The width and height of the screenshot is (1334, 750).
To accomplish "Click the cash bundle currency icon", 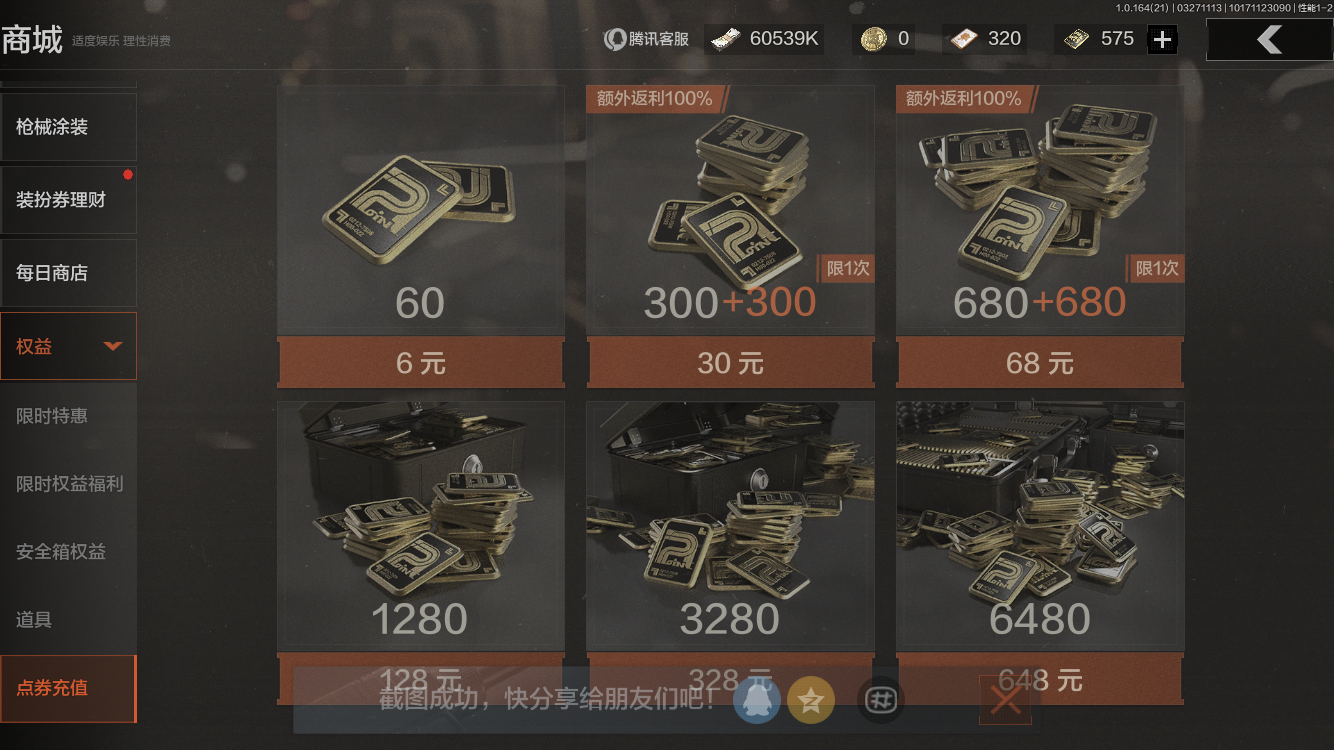I will [726, 39].
